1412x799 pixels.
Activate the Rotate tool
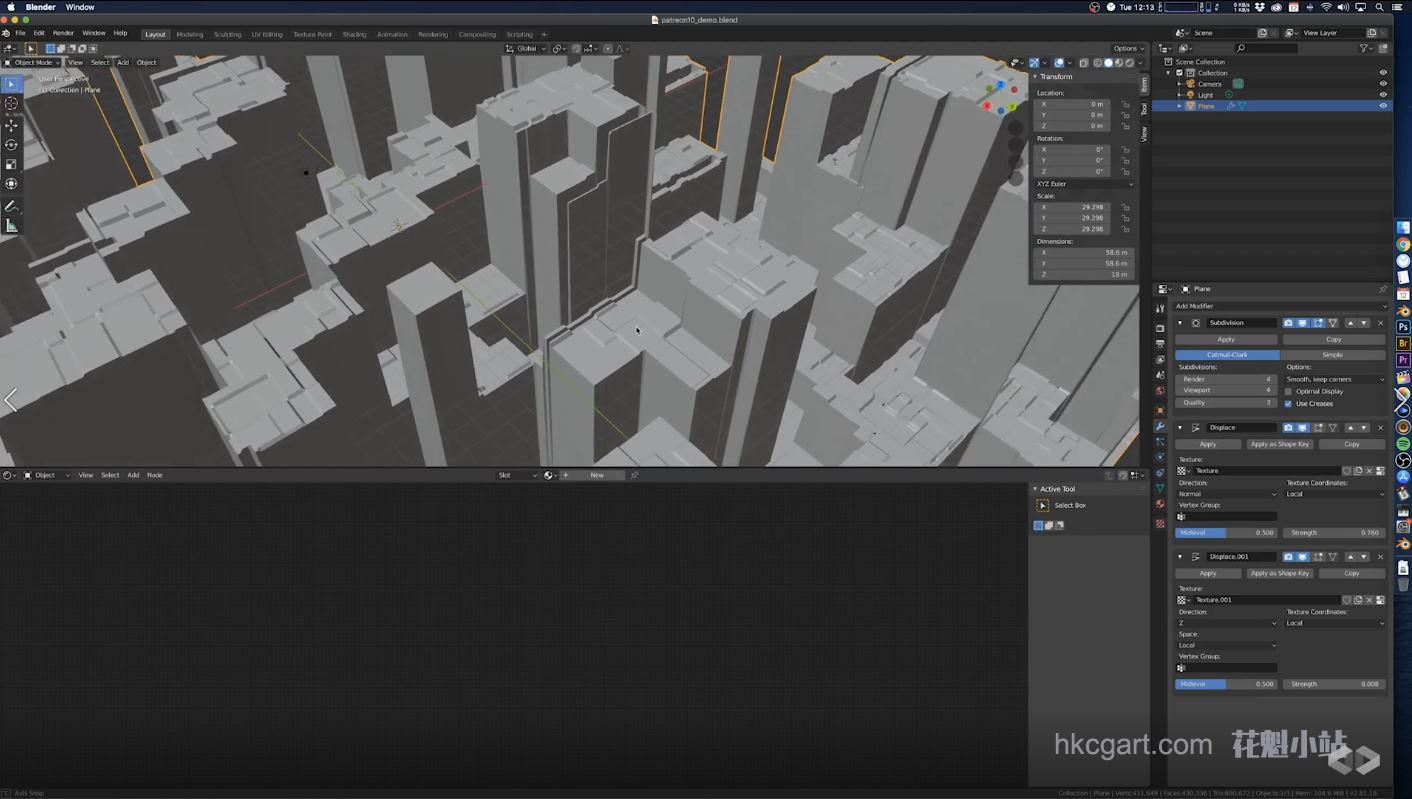point(12,145)
